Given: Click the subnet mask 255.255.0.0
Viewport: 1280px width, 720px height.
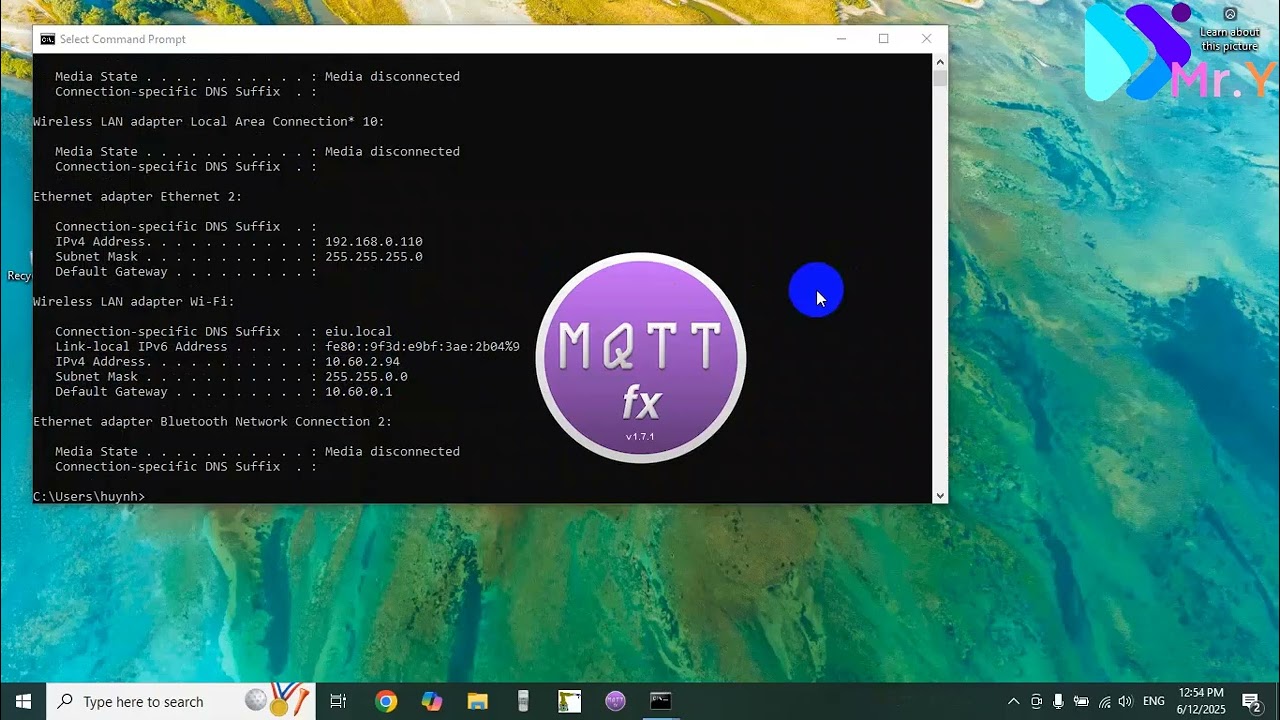Looking at the screenshot, I should pyautogui.click(x=366, y=377).
